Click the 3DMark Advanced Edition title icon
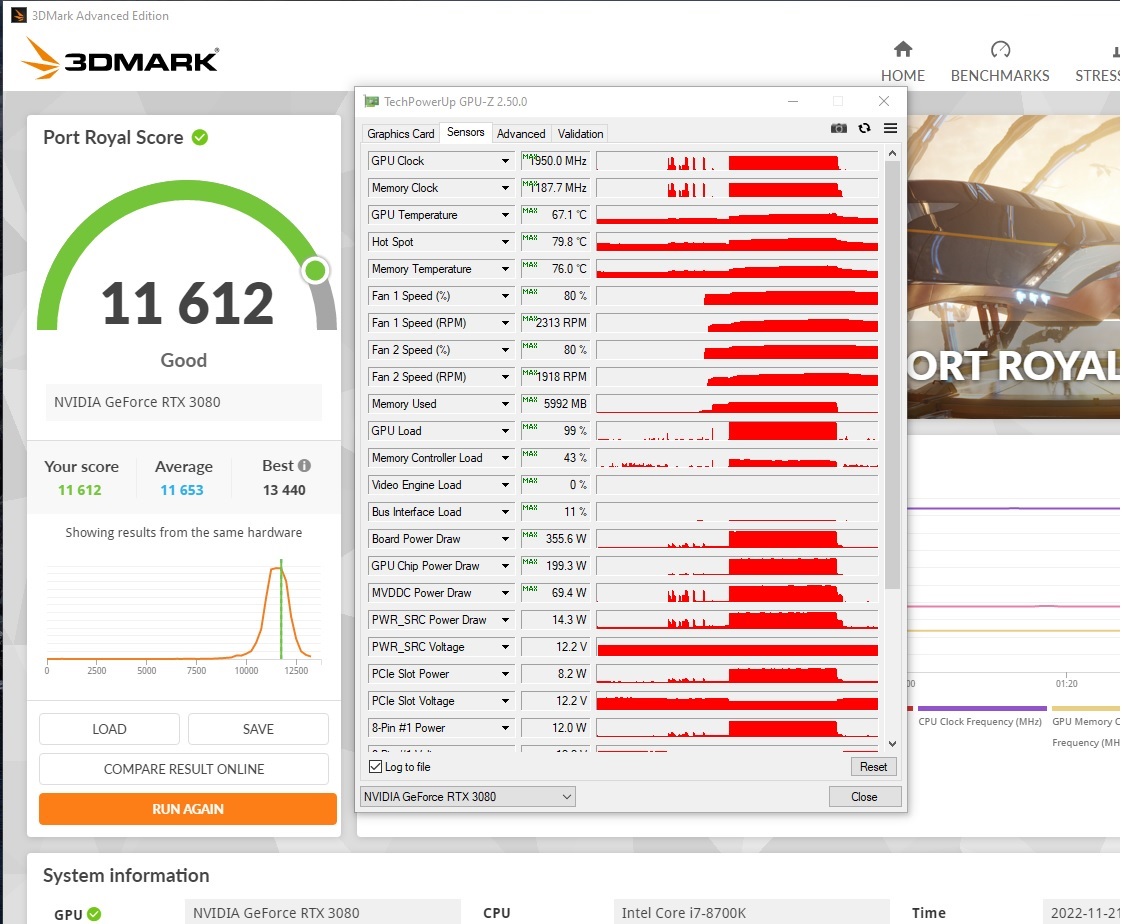 click(19, 15)
